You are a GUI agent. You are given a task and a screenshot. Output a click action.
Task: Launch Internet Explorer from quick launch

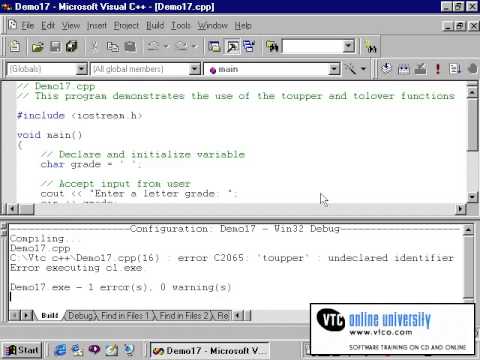click(60, 350)
